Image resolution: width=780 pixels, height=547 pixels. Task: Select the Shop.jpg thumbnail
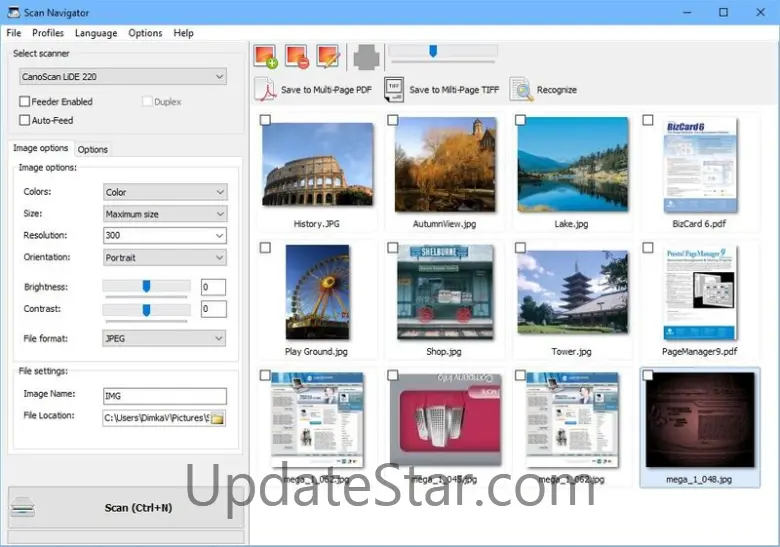(445, 292)
